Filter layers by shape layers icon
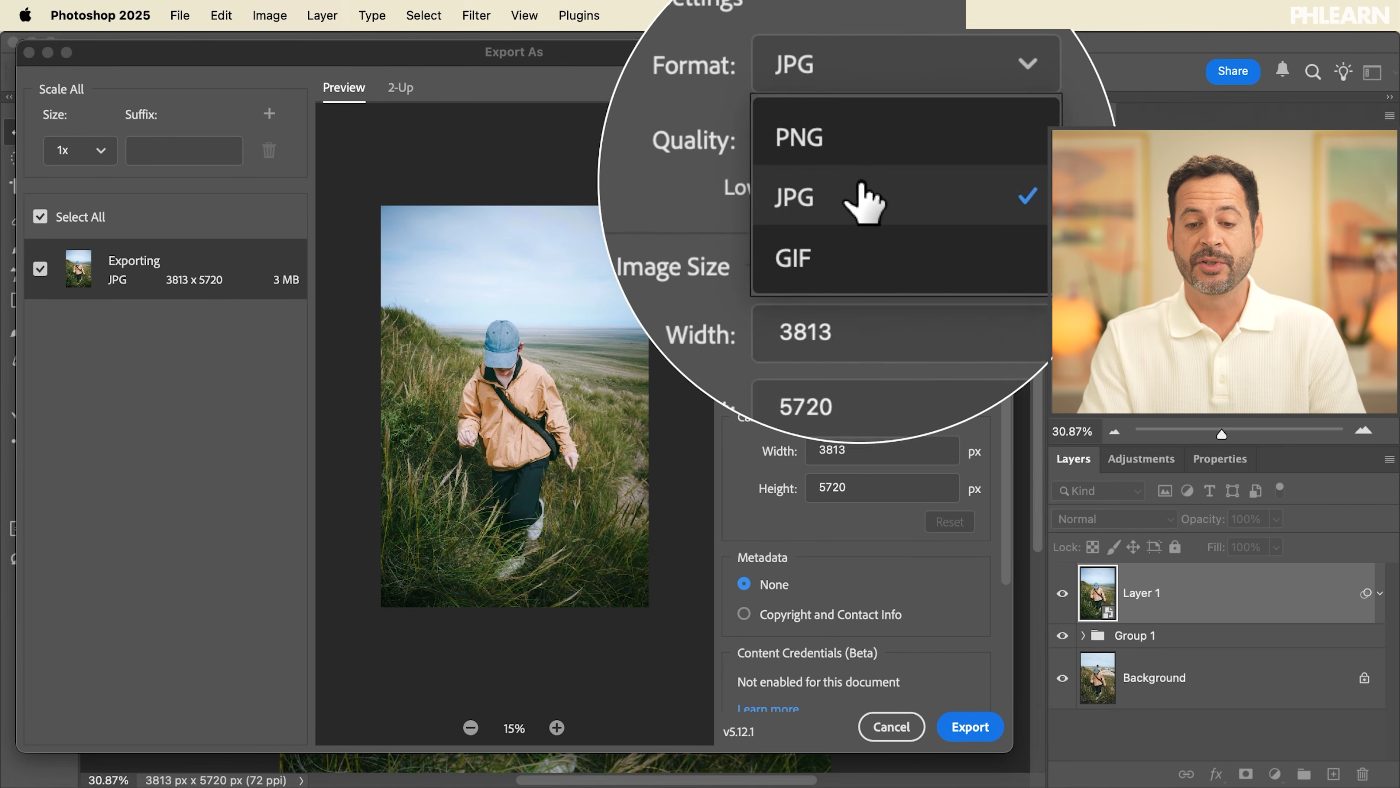Viewport: 1400px width, 788px height. 1232,491
